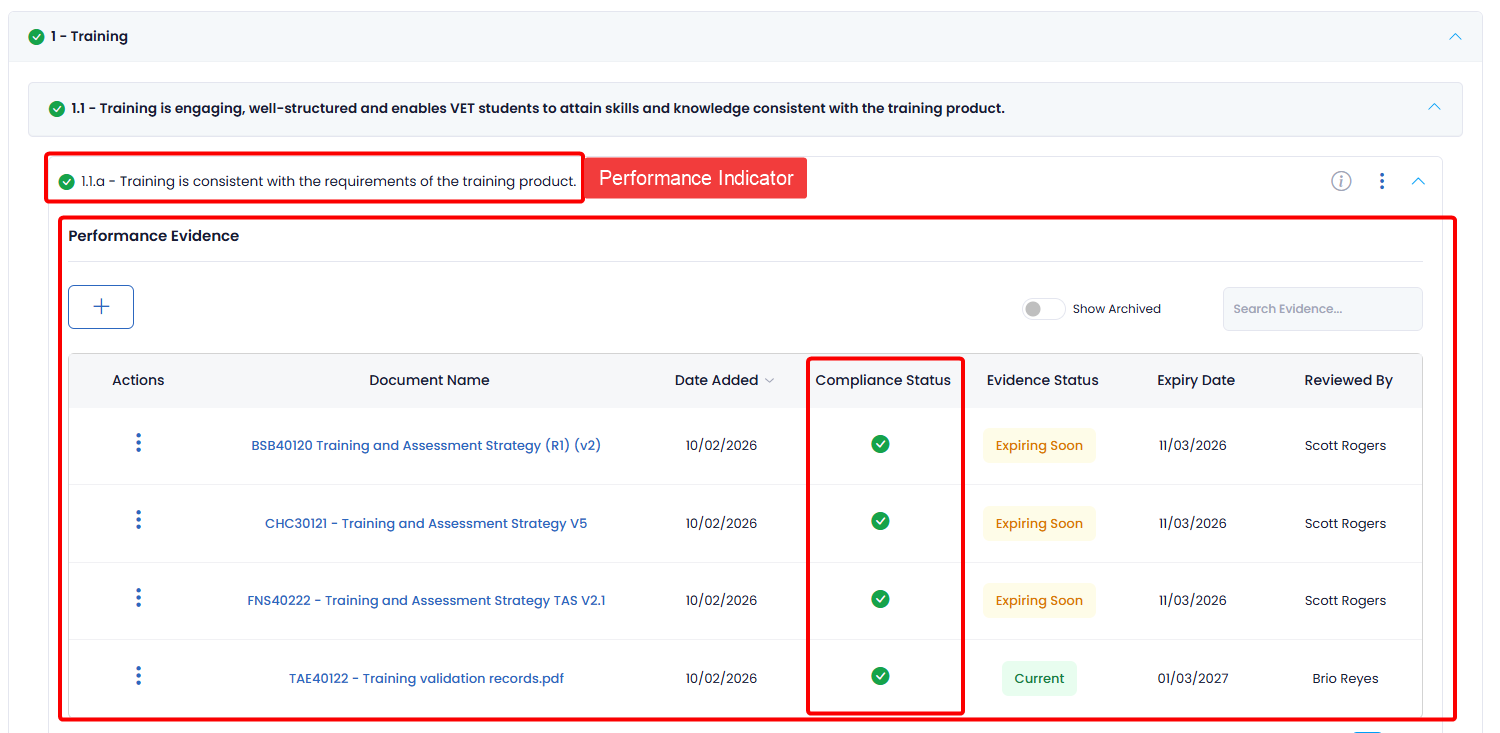Screen dimensions: 1500x733
Task: Collapse the 1.1 standard section chevron
Action: click(1434, 107)
